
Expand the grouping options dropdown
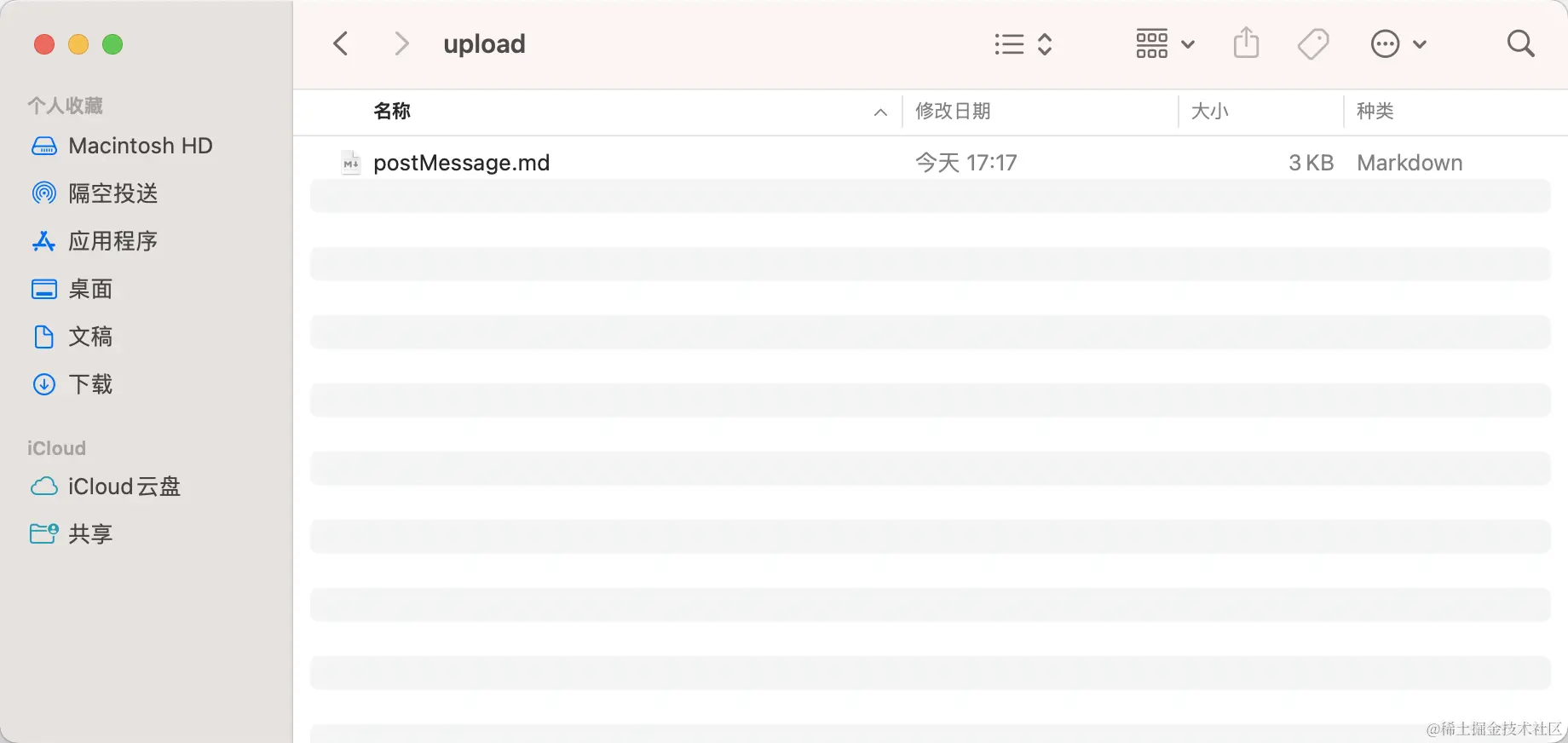tap(1164, 43)
